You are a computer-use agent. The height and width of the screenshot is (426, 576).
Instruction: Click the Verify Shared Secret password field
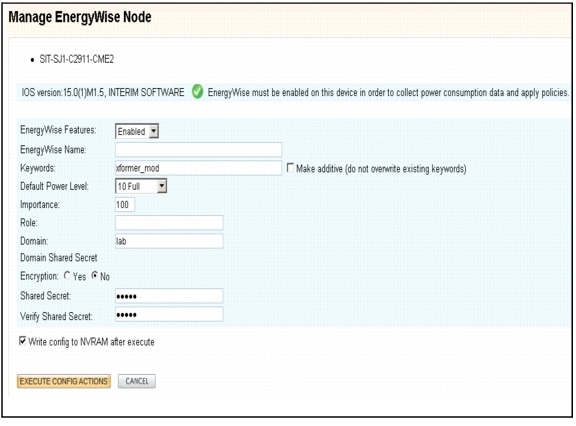pyautogui.click(x=169, y=315)
